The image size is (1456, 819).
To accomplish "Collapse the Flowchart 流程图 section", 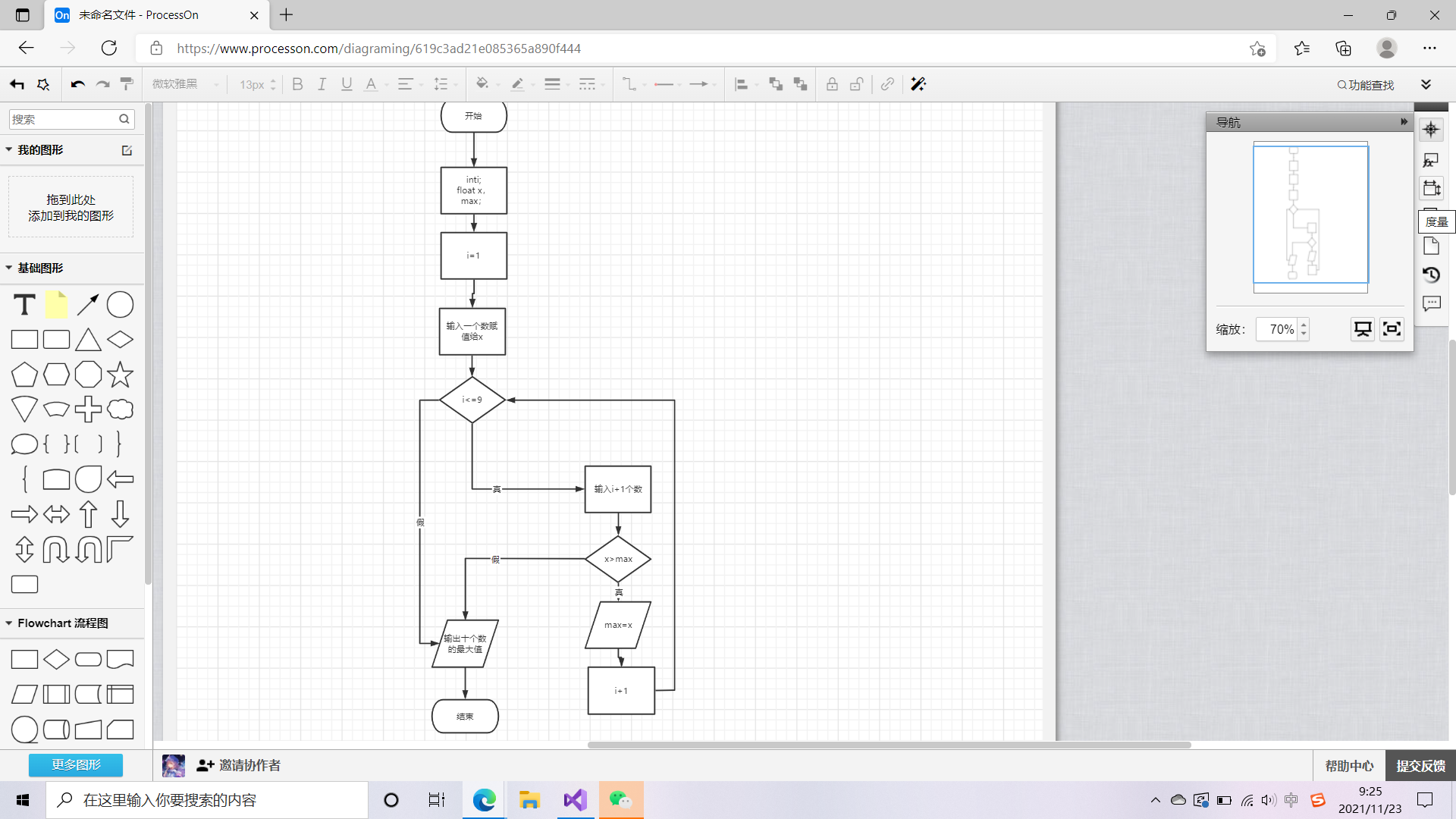I will point(62,623).
